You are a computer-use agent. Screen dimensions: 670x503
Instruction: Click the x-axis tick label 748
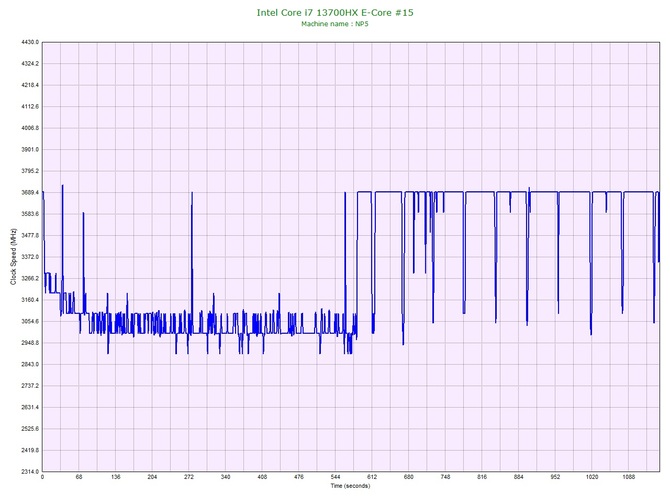[x=446, y=477]
